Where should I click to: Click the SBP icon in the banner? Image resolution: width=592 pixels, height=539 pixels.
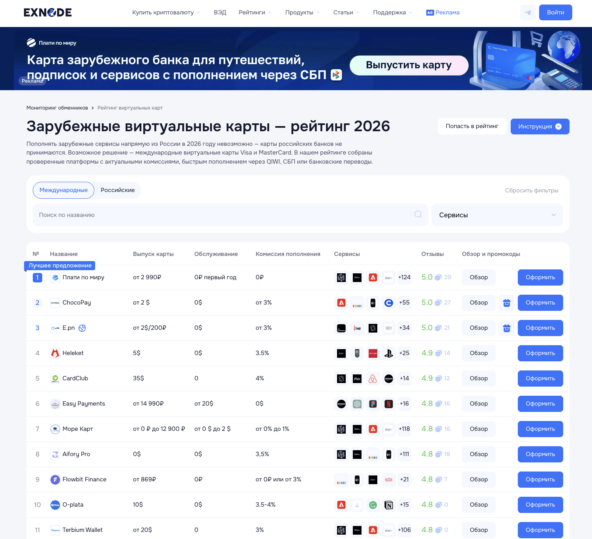(336, 75)
